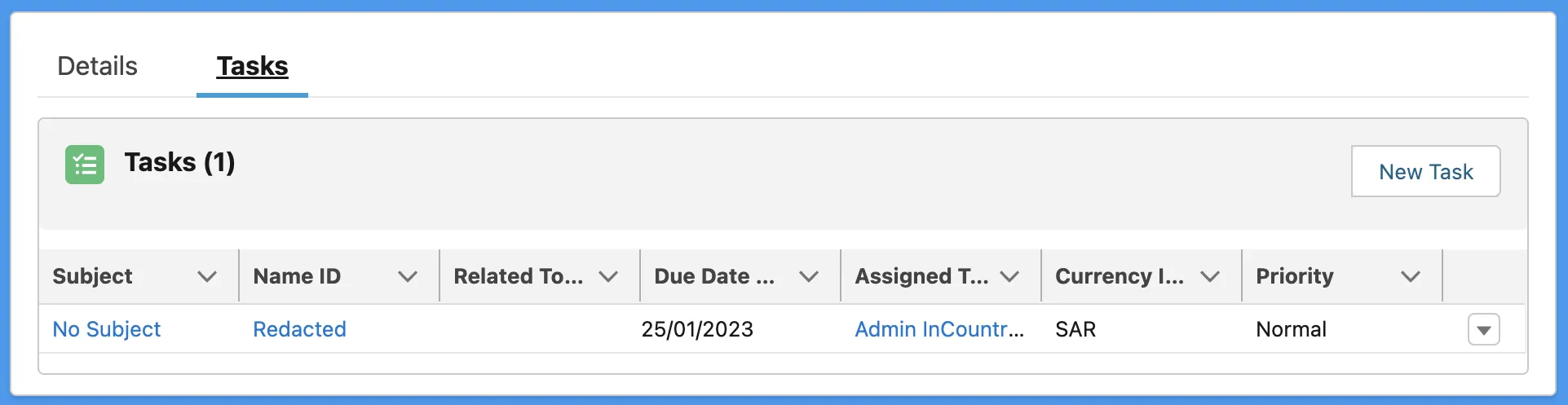Screen dimensions: 1568x405
Task: Click the 25/01/2023 due date cell
Action: tap(697, 329)
